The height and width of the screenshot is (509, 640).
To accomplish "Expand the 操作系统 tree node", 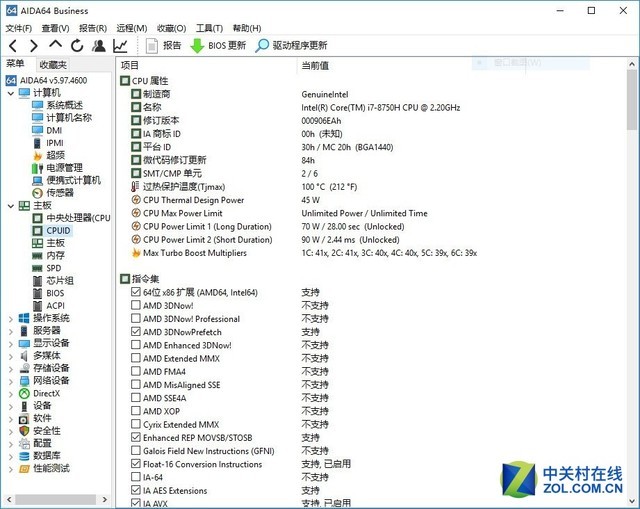I will pos(11,319).
